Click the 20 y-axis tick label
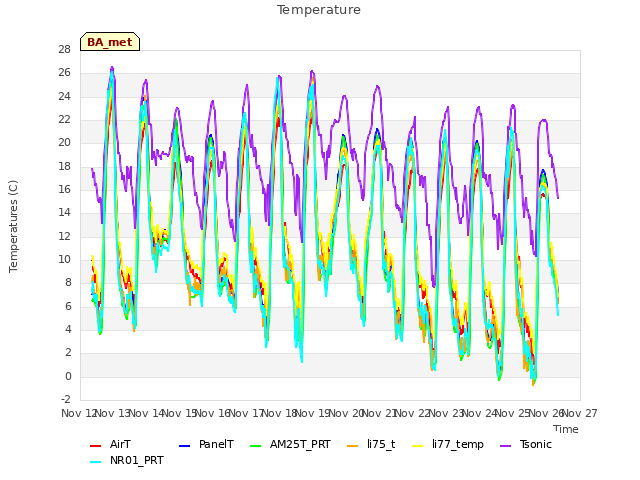This screenshot has width=640, height=480. pyautogui.click(x=64, y=143)
